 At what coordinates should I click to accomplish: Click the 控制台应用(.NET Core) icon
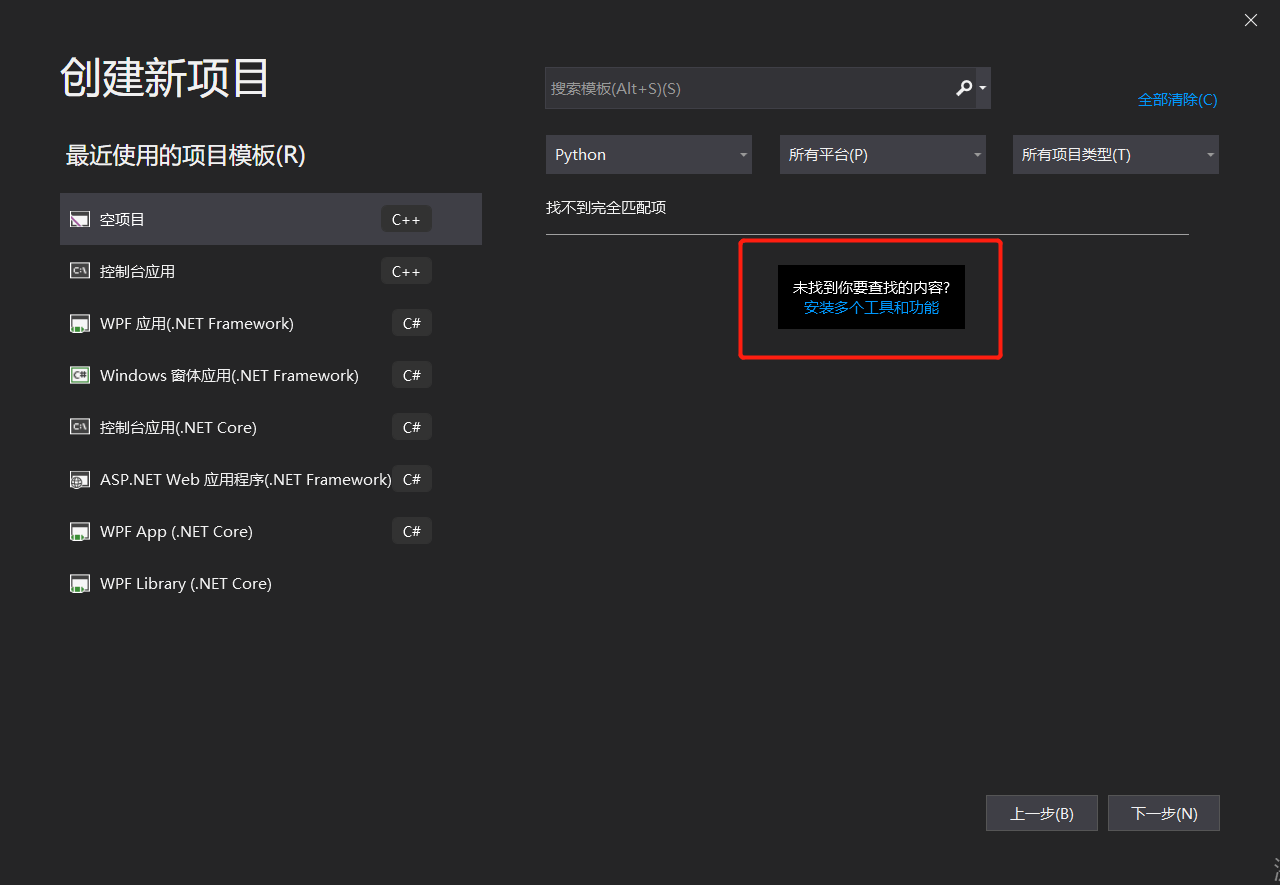(x=80, y=427)
